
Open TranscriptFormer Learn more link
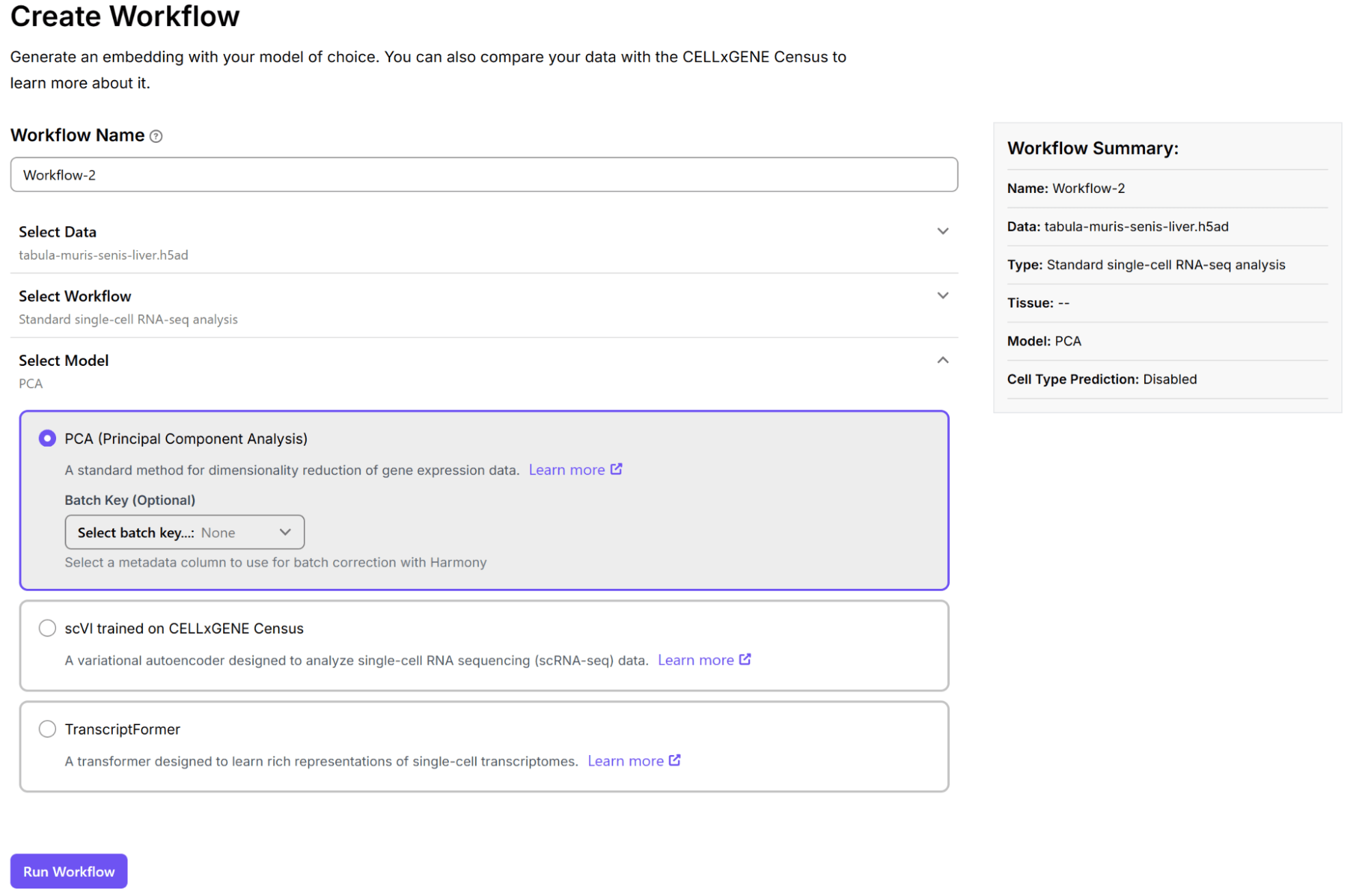click(625, 761)
